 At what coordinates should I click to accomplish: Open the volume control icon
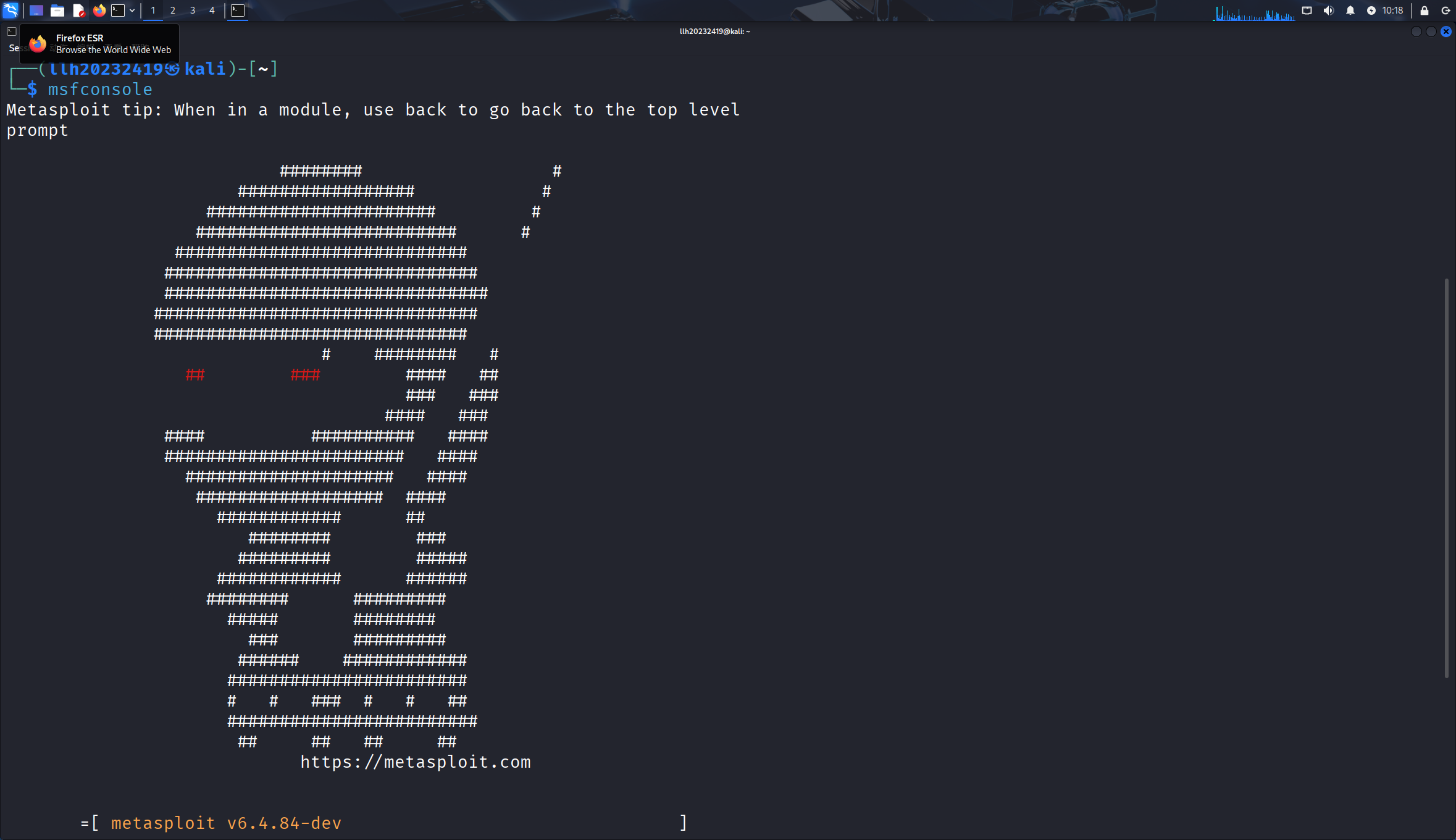click(x=1329, y=10)
